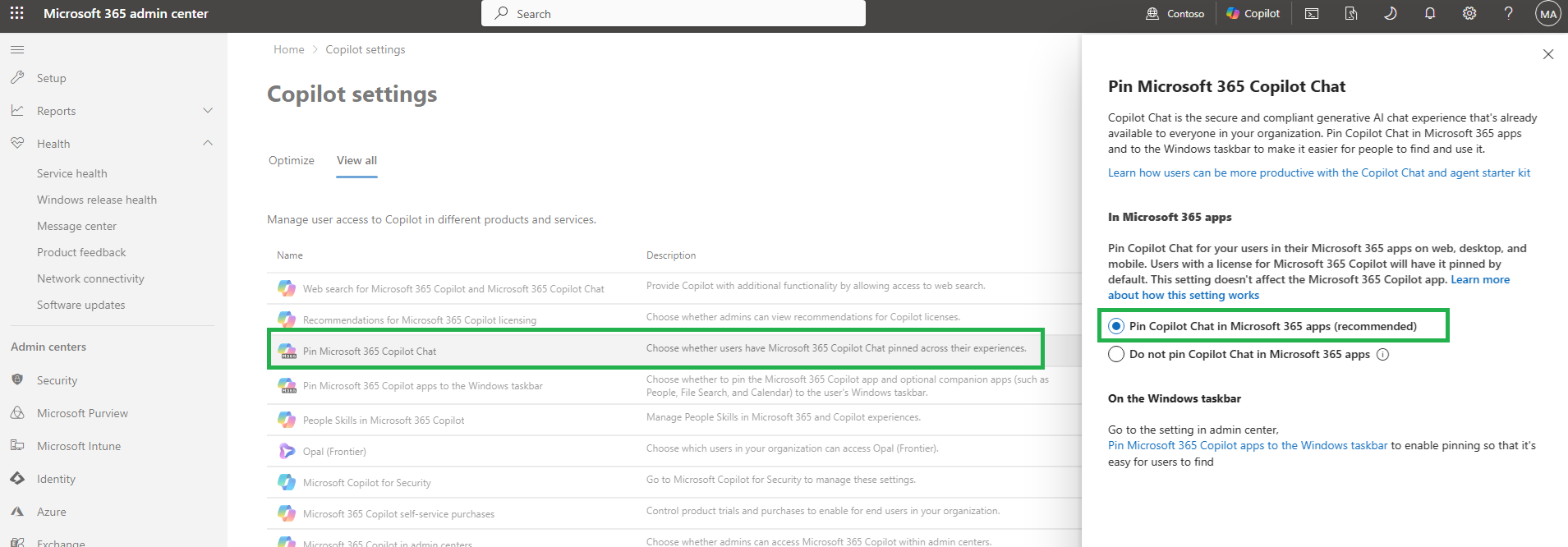Click the People Skills row icon
This screenshot has height=547, width=1568.
click(287, 420)
